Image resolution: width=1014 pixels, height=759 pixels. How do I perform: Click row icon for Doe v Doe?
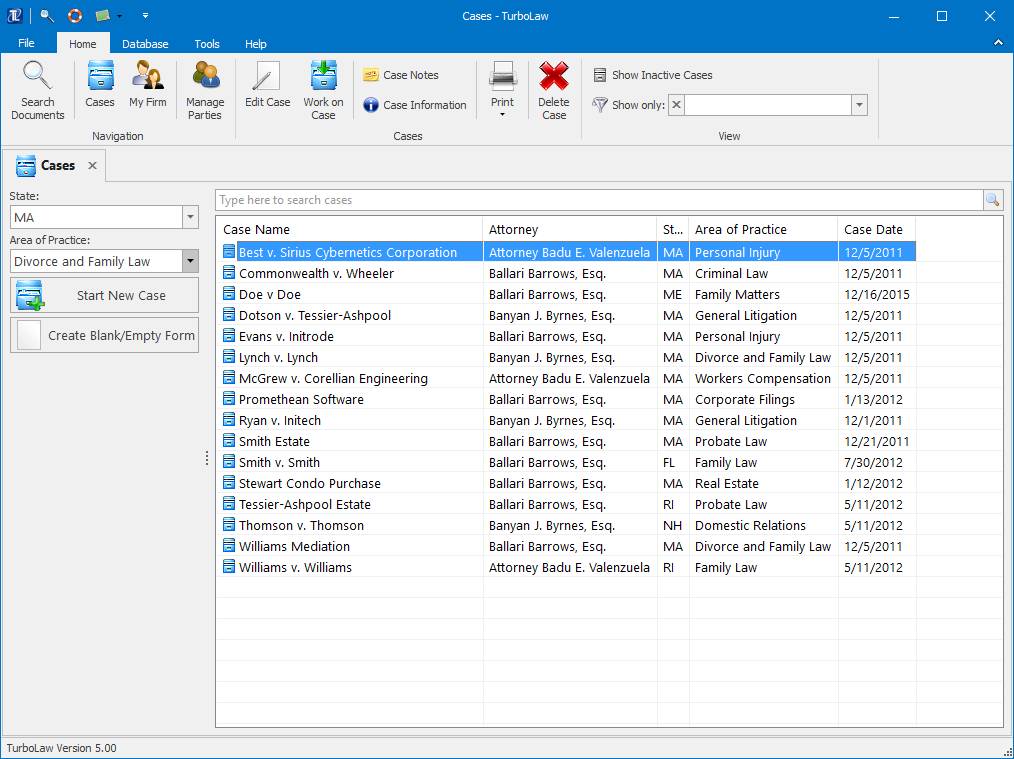[x=228, y=294]
